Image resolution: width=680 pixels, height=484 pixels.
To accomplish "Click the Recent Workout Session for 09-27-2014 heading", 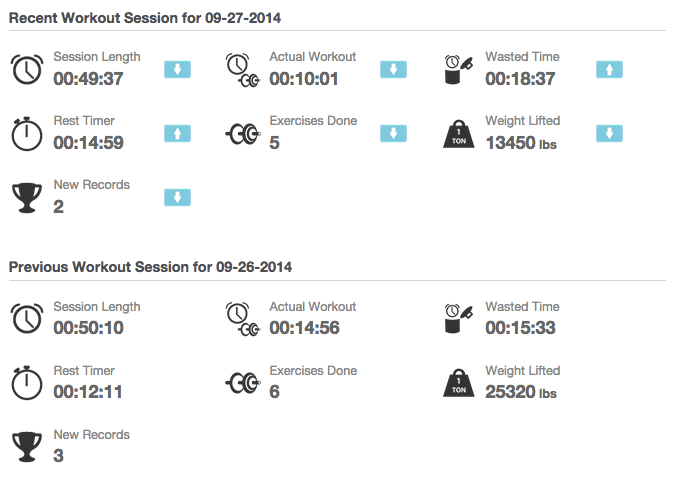I will click(145, 19).
